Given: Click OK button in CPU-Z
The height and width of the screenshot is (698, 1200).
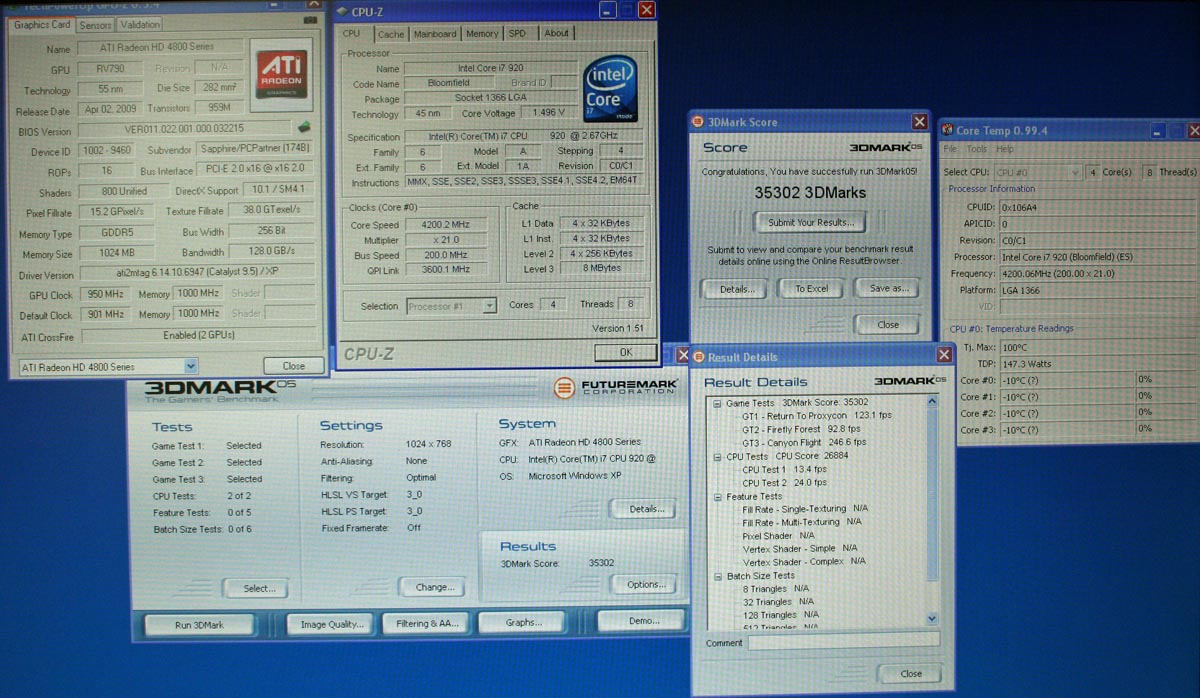Looking at the screenshot, I should pyautogui.click(x=625, y=352).
